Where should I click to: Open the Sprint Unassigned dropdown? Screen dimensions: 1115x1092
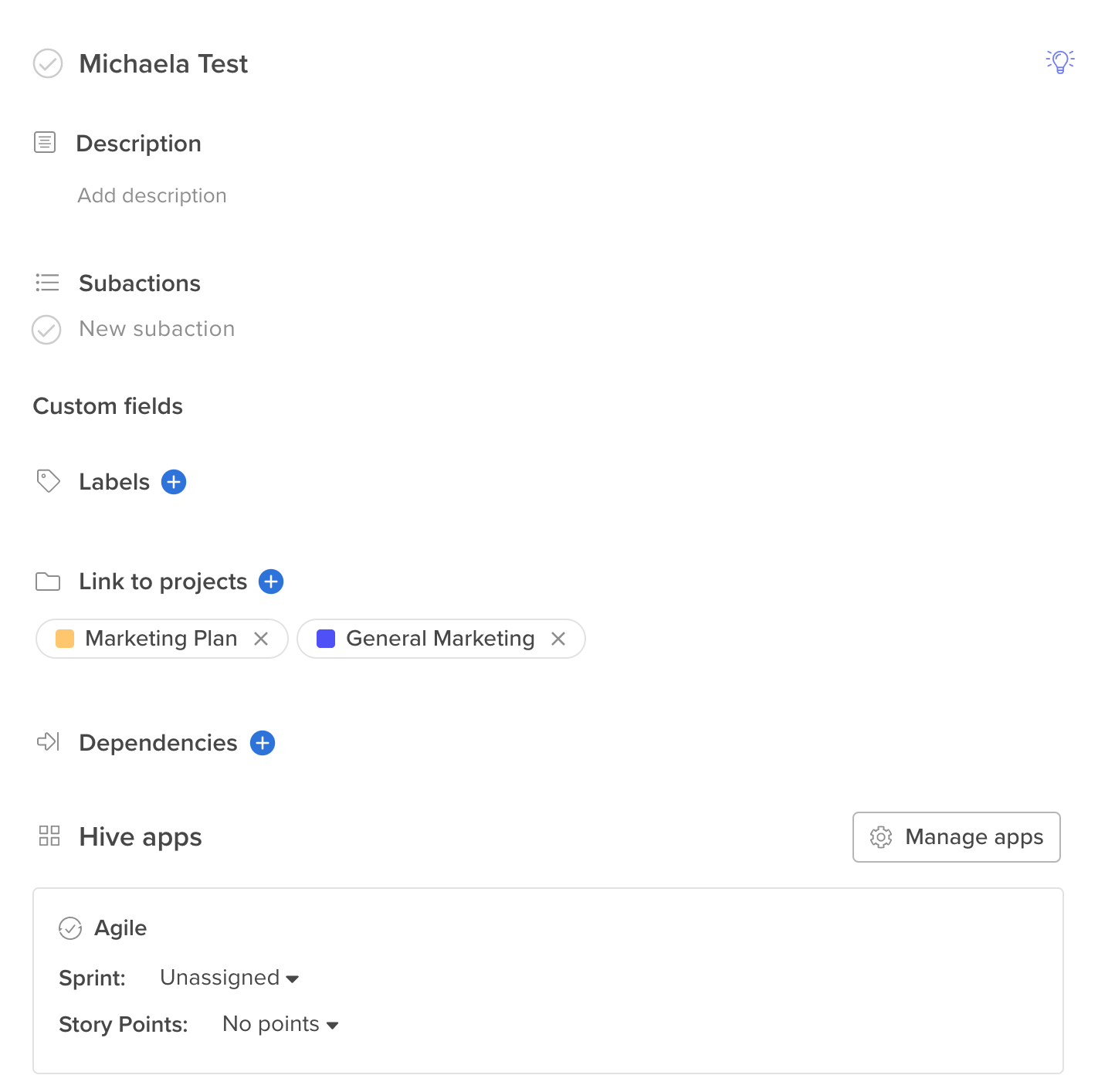click(x=229, y=978)
